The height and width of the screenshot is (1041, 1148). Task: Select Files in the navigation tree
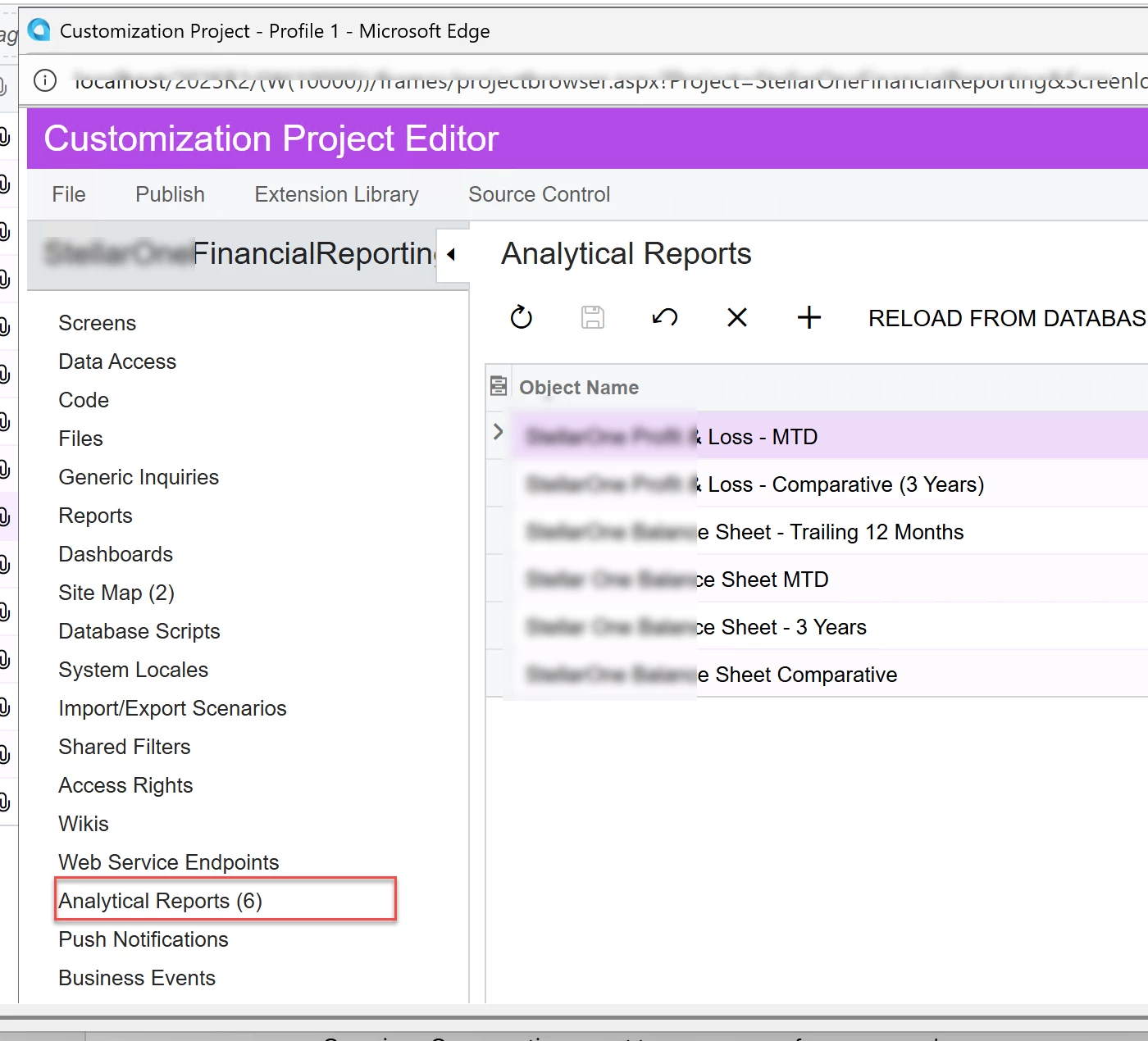[x=80, y=439]
